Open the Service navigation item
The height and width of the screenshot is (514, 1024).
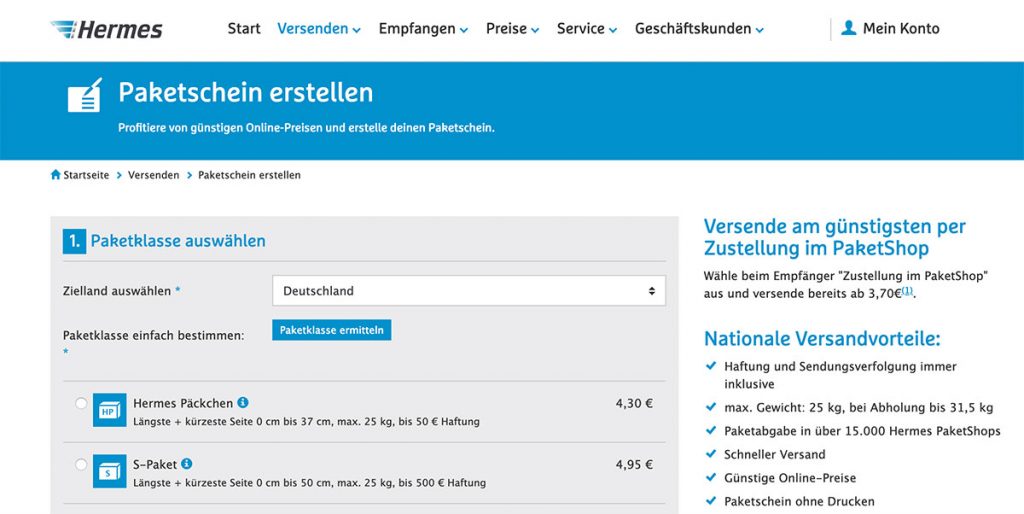[x=581, y=29]
